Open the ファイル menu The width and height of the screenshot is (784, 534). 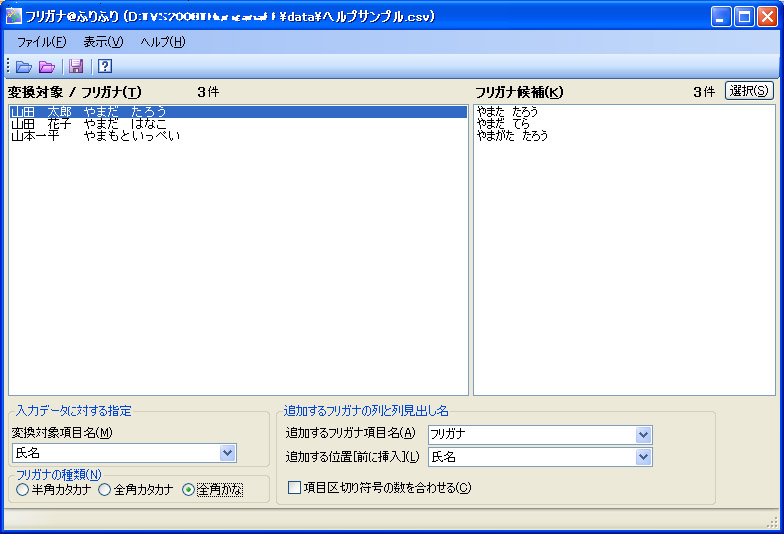[41, 42]
